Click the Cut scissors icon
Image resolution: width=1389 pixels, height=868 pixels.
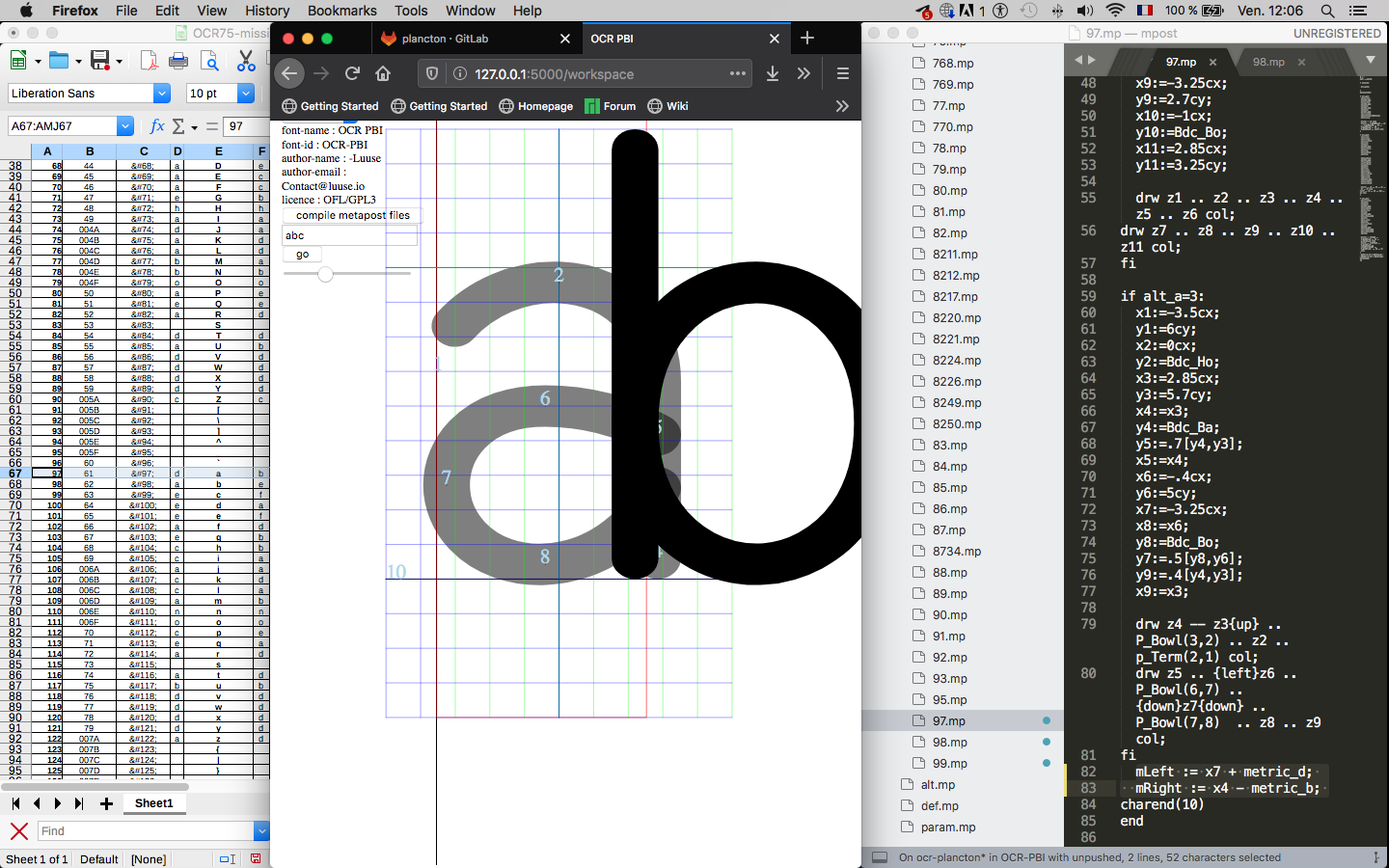(246, 61)
